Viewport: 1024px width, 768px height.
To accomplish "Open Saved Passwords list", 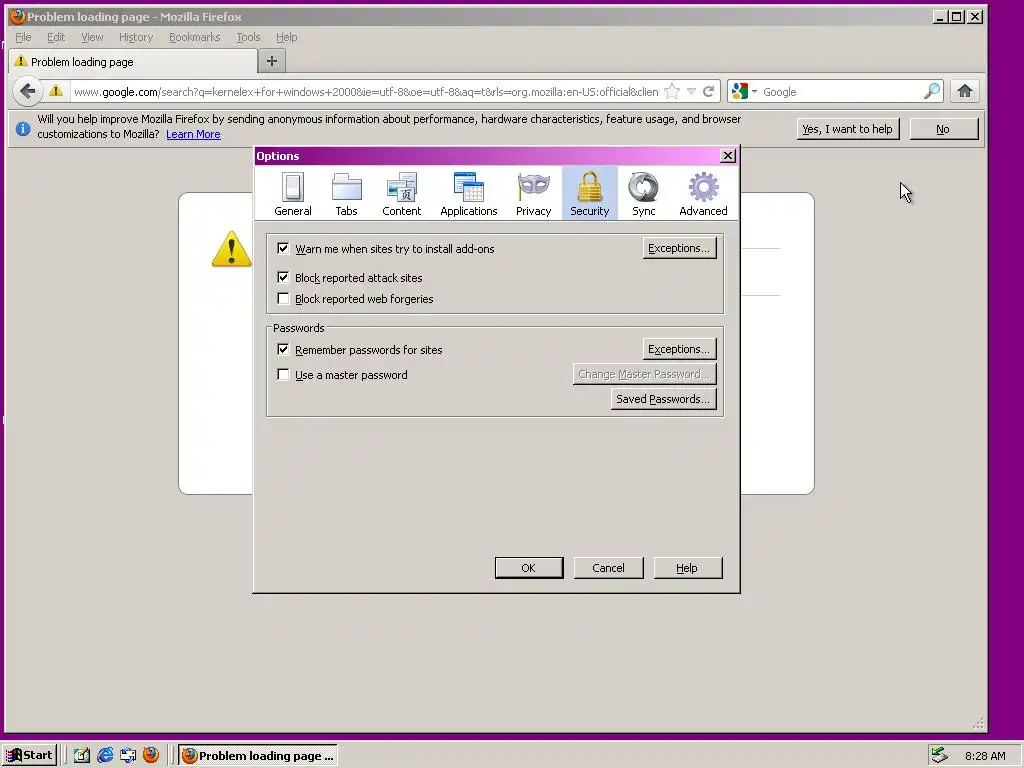I will tap(663, 399).
